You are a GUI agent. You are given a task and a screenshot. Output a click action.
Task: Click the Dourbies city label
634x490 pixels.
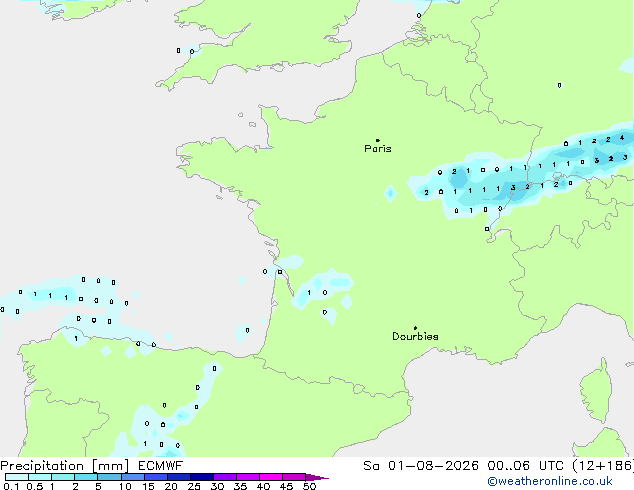[415, 336]
